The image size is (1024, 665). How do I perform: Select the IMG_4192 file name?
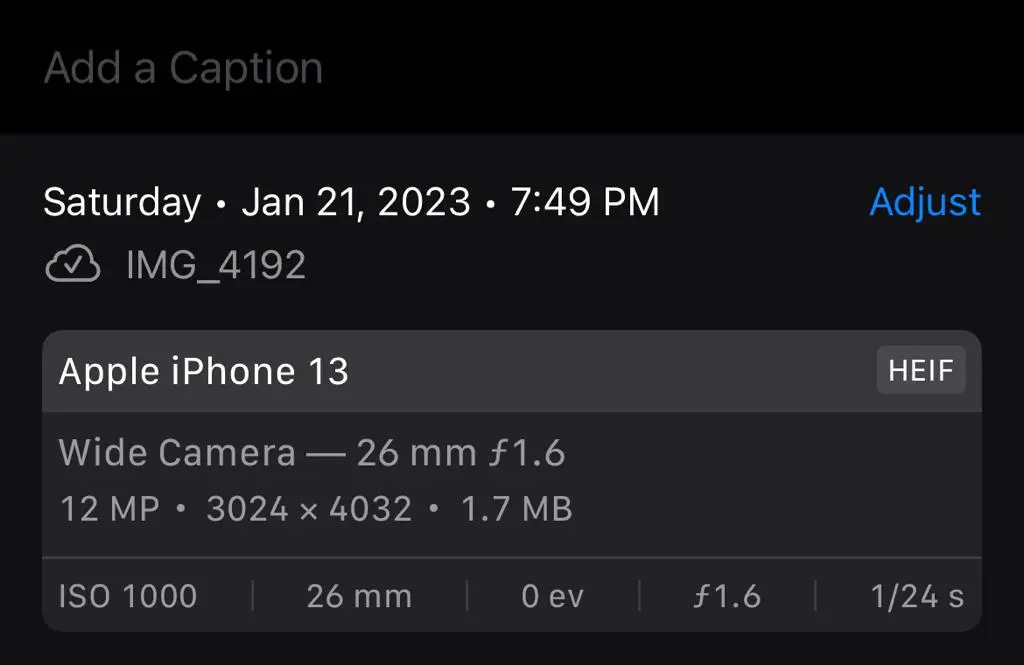point(216,265)
